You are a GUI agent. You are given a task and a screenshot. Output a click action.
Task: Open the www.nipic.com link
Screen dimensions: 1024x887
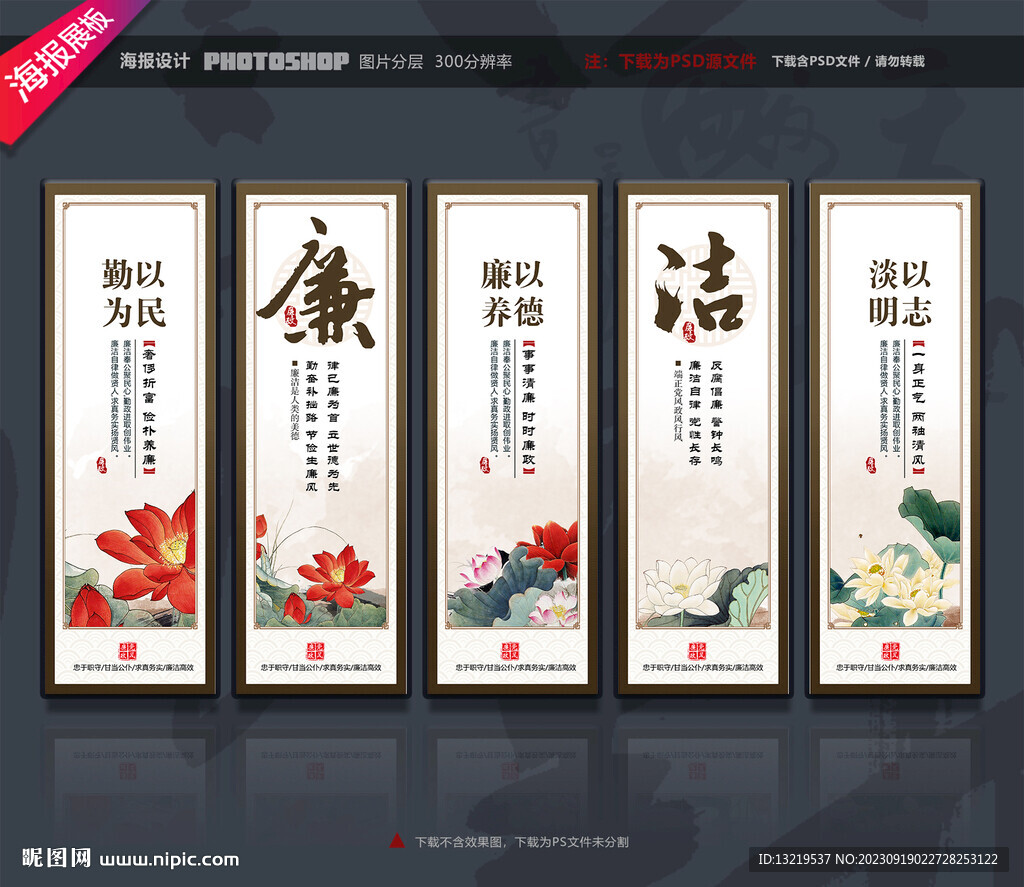(x=169, y=860)
